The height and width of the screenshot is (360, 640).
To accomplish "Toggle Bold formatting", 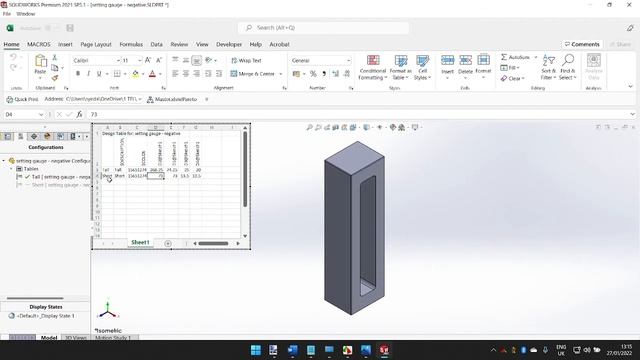I will tap(78, 74).
